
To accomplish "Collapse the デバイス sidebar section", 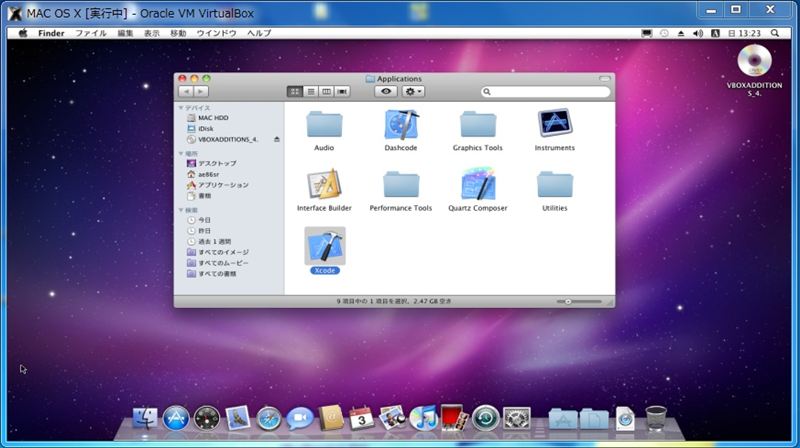I will tap(181, 108).
